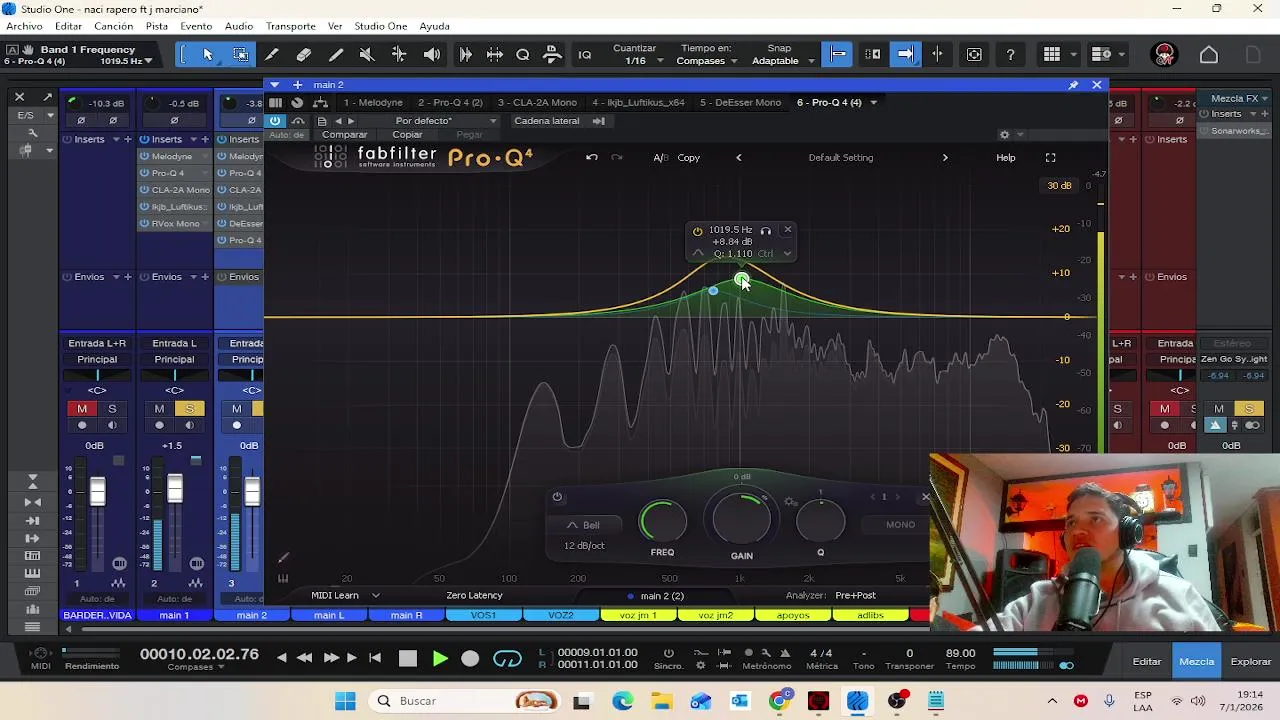Click the pin icon on plugin window
The image size is (1280, 720).
1073,85
